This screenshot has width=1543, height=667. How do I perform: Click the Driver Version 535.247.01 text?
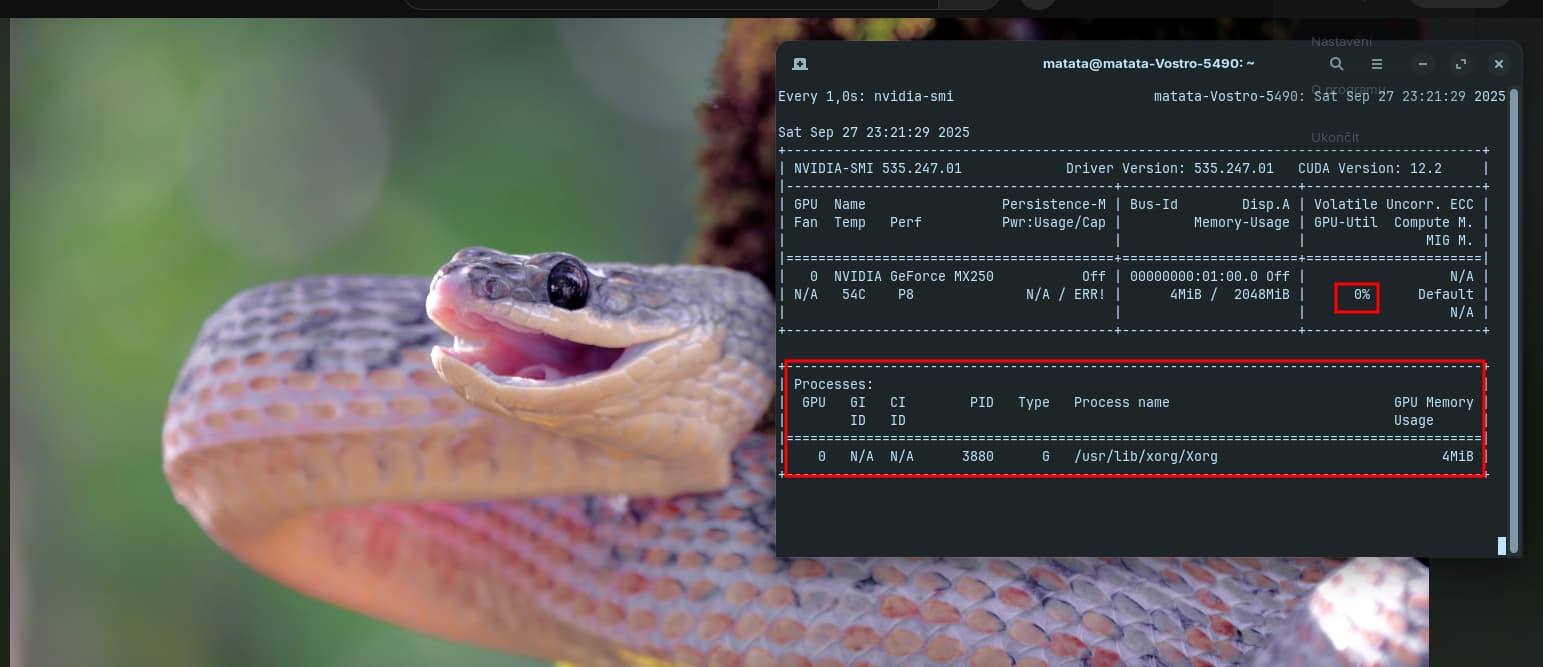(1169, 169)
